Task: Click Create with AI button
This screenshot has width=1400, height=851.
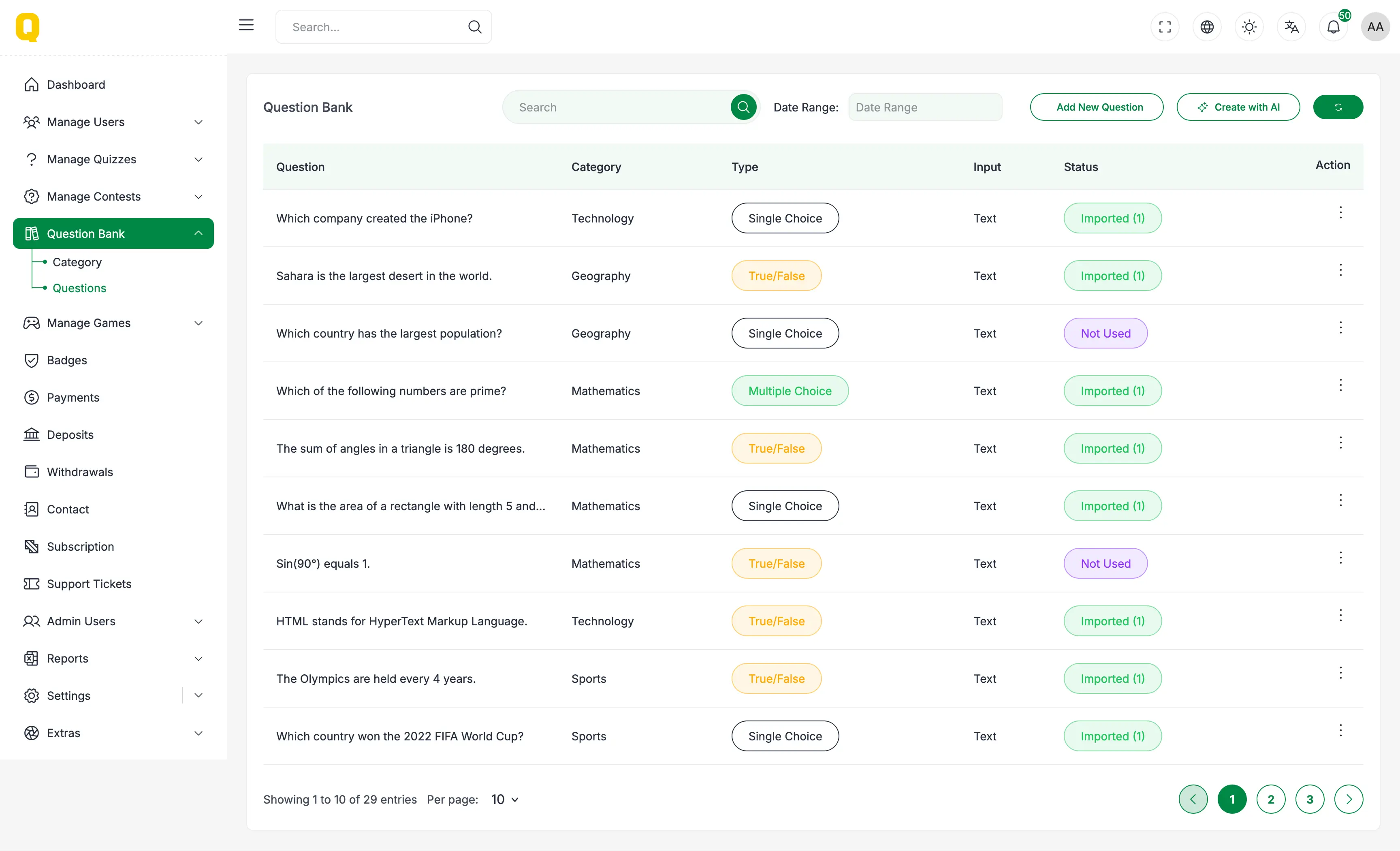Action: pyautogui.click(x=1238, y=107)
